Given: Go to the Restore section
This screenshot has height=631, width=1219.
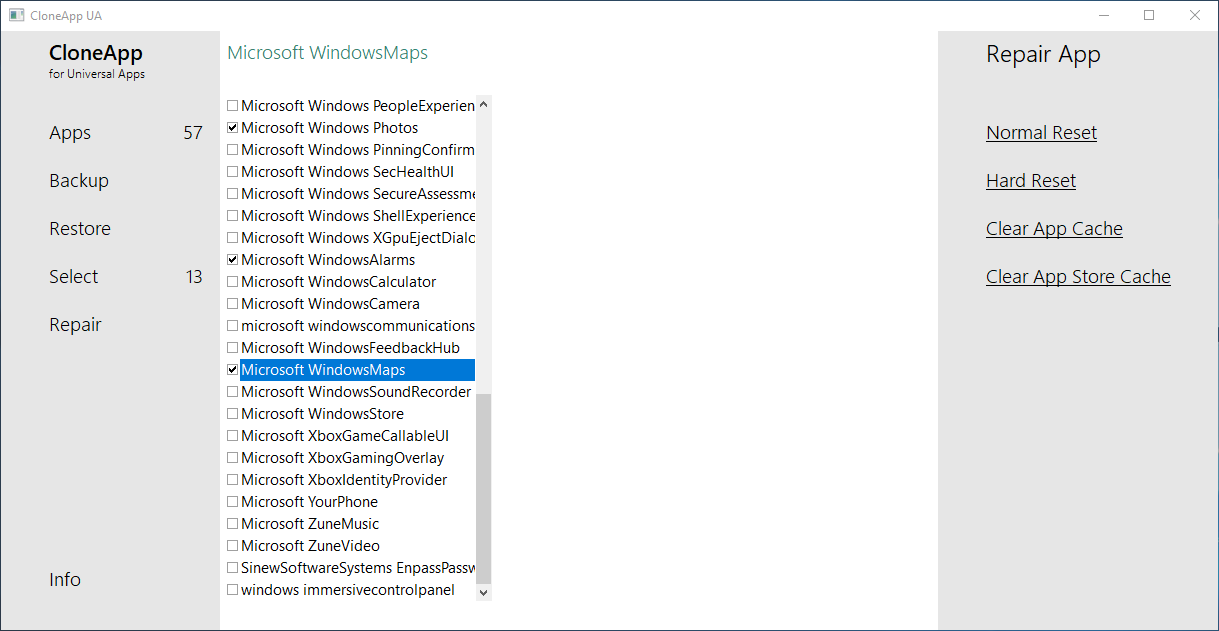Looking at the screenshot, I should 80,229.
